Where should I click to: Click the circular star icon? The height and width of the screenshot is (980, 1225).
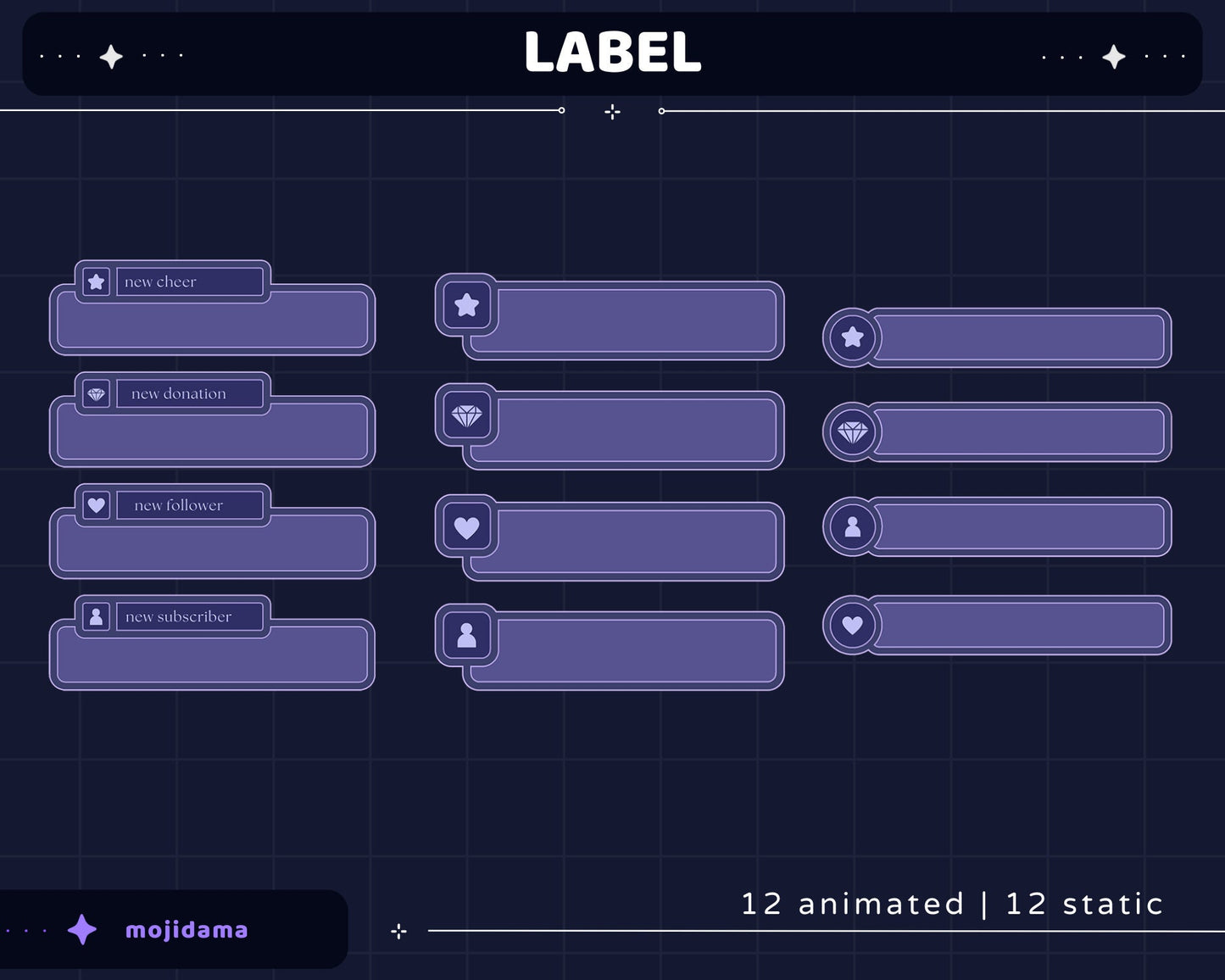(x=852, y=337)
